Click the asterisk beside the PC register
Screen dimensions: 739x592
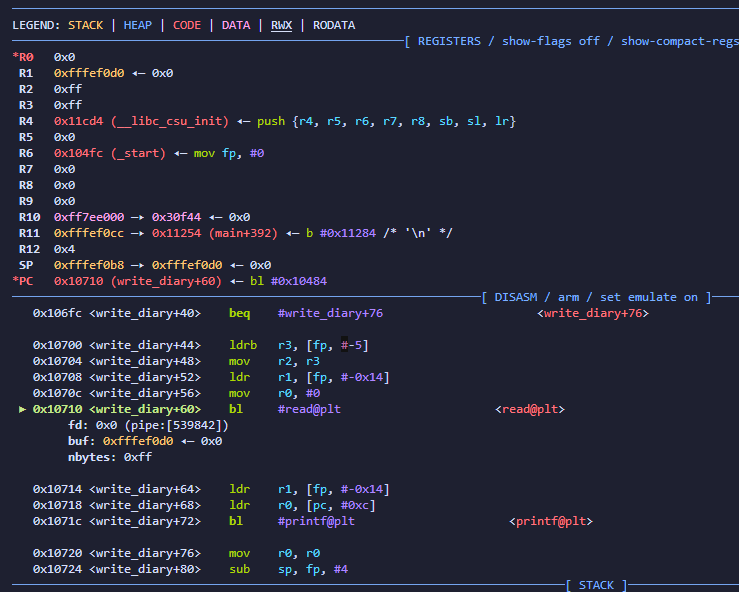[x=15, y=281]
